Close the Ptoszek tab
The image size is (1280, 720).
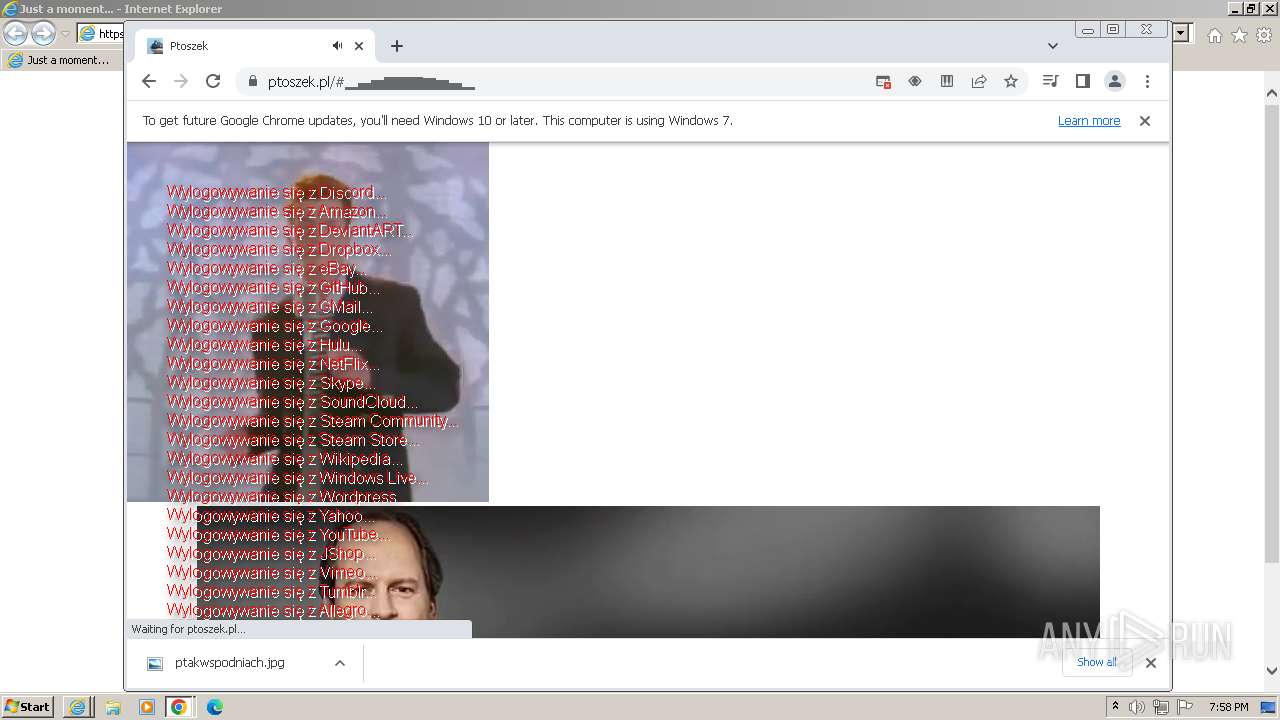coord(359,46)
